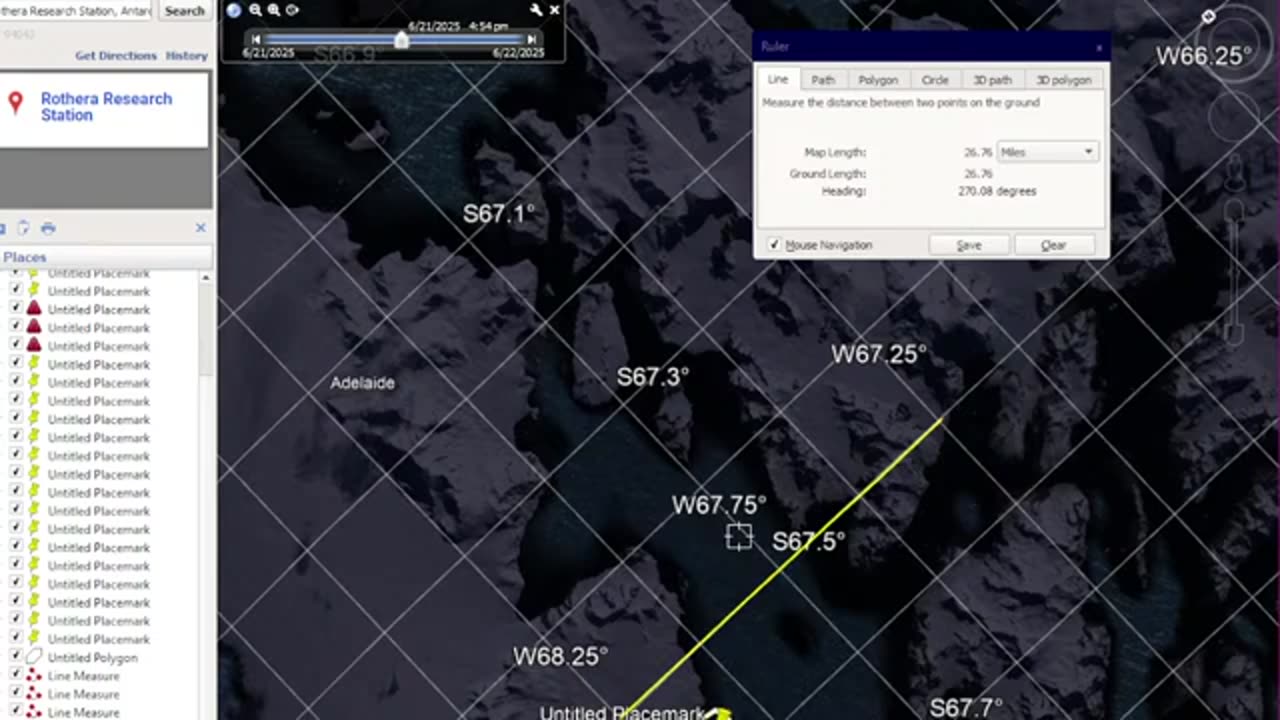Viewport: 1280px width, 720px height.
Task: Click the Places list scroll-up arrow
Action: pos(206,277)
